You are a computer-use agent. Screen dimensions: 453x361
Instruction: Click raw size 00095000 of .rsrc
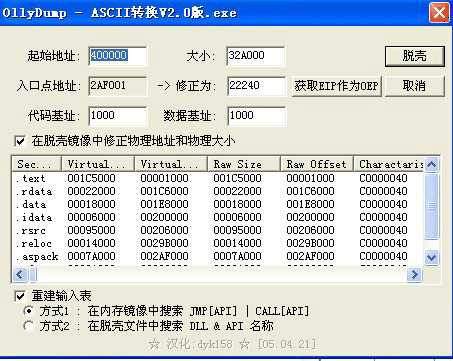coord(237,230)
